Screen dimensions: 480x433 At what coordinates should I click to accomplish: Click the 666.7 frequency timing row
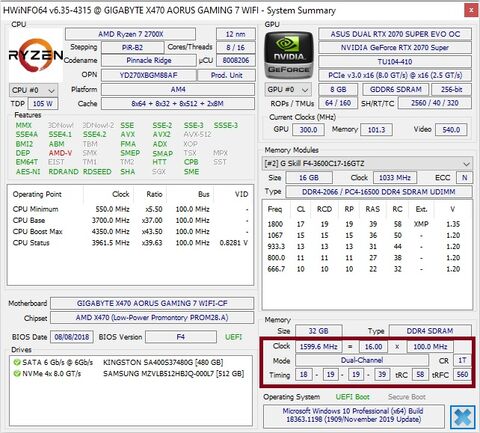tap(367, 269)
